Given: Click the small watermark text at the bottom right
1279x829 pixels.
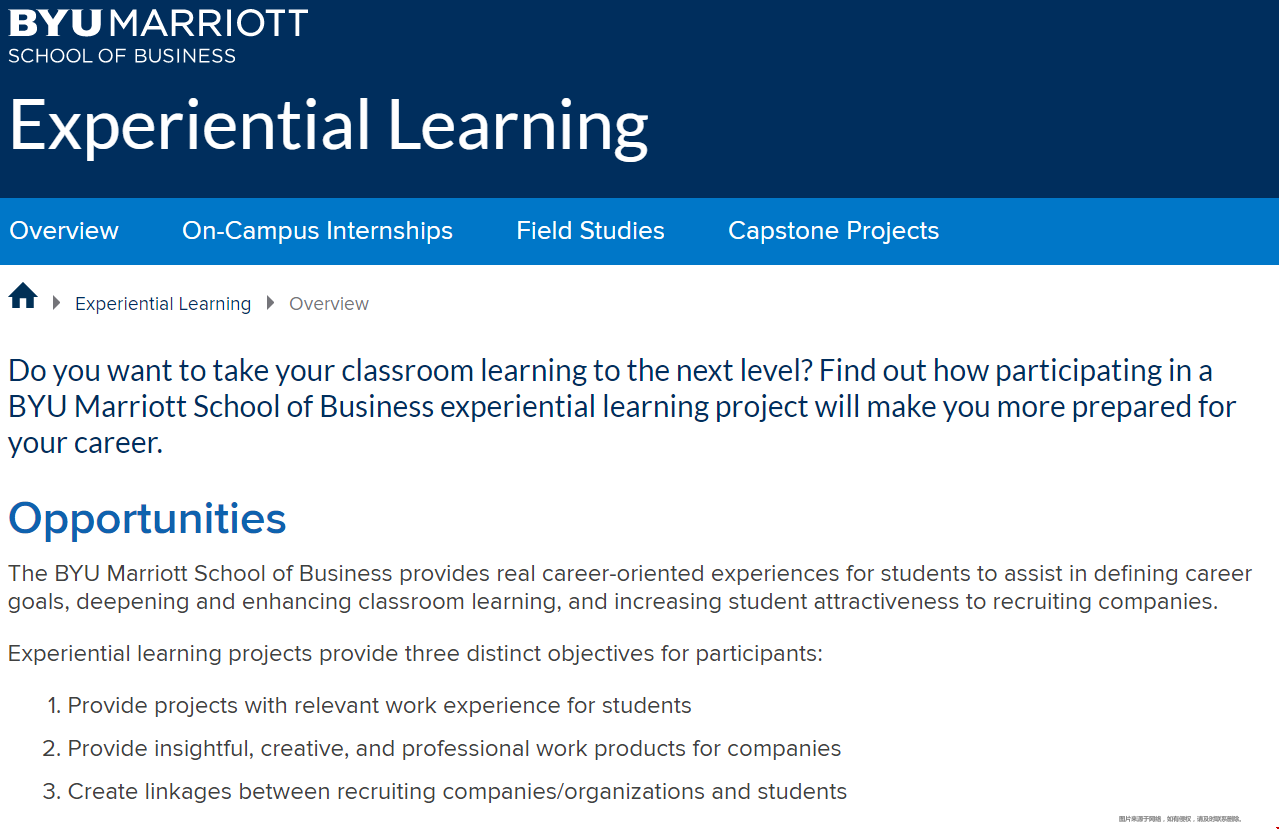Looking at the screenshot, I should 1179,818.
